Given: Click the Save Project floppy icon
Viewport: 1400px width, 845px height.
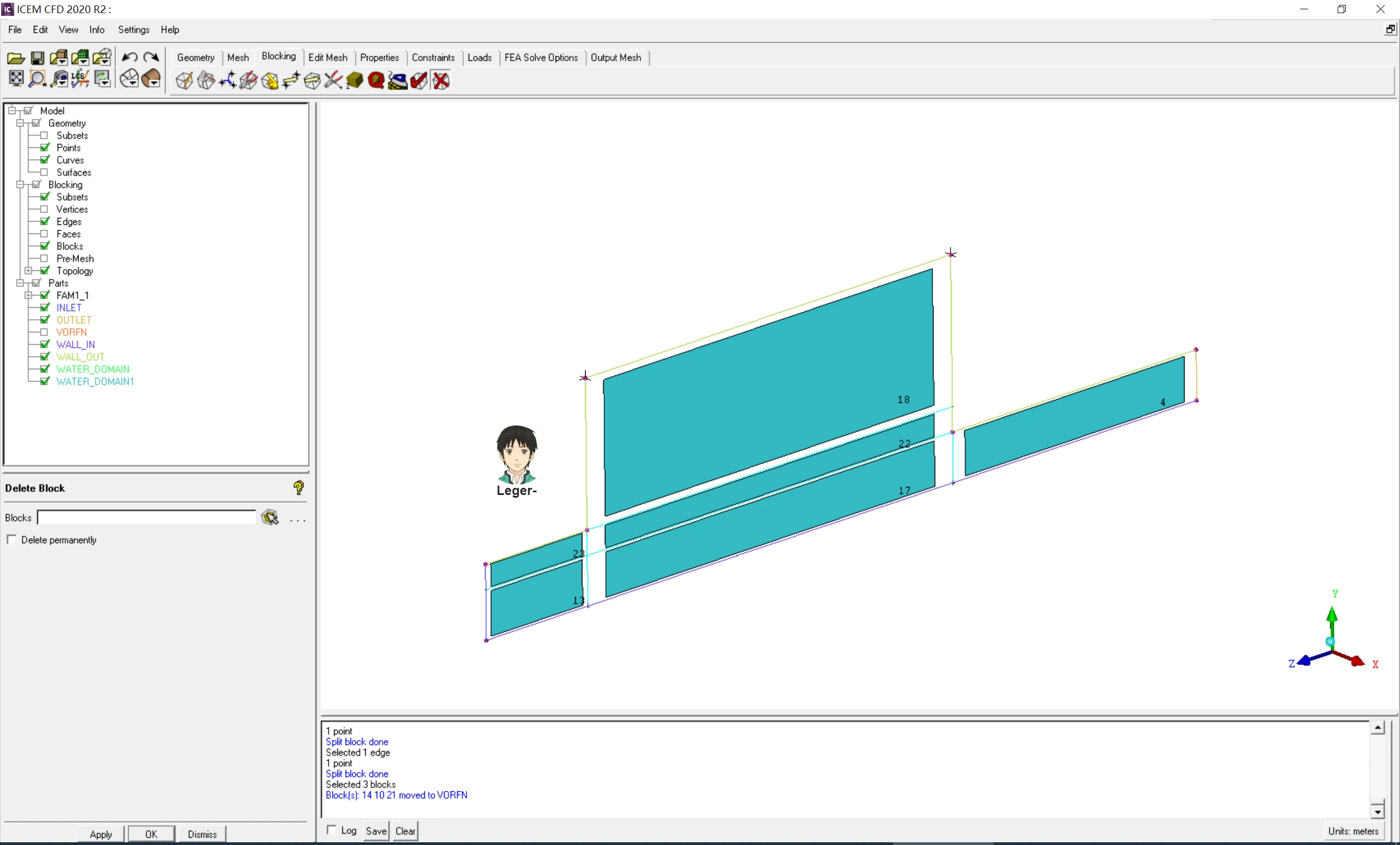Looking at the screenshot, I should click(x=38, y=58).
